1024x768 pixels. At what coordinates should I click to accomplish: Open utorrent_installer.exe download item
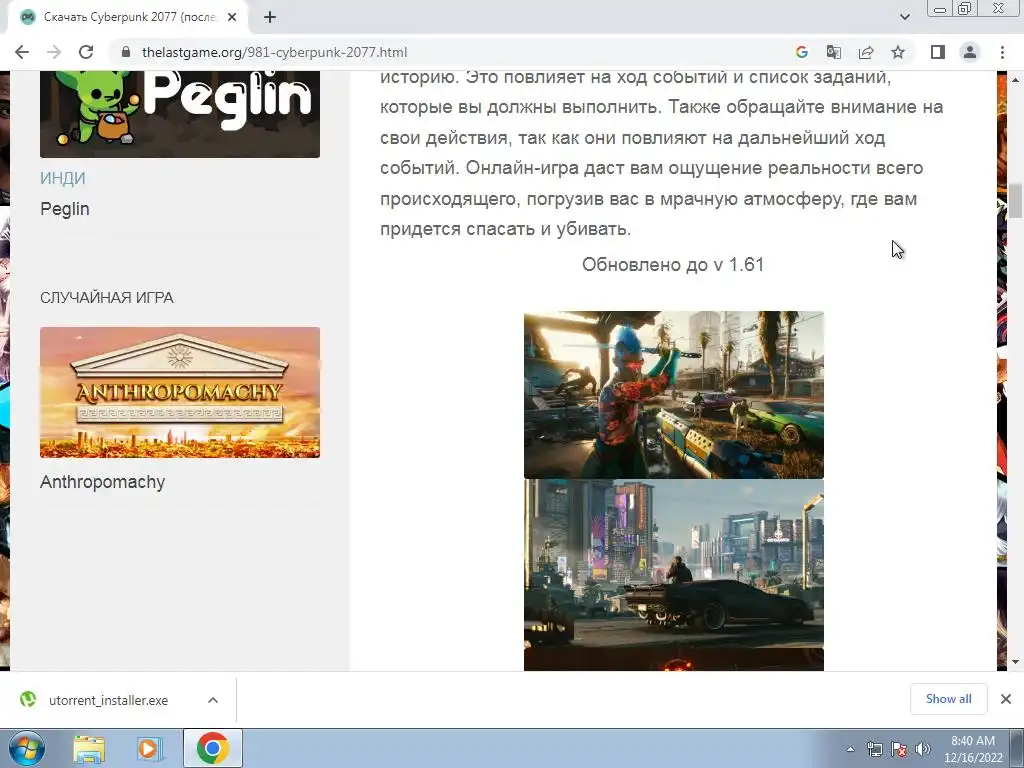tap(108, 700)
